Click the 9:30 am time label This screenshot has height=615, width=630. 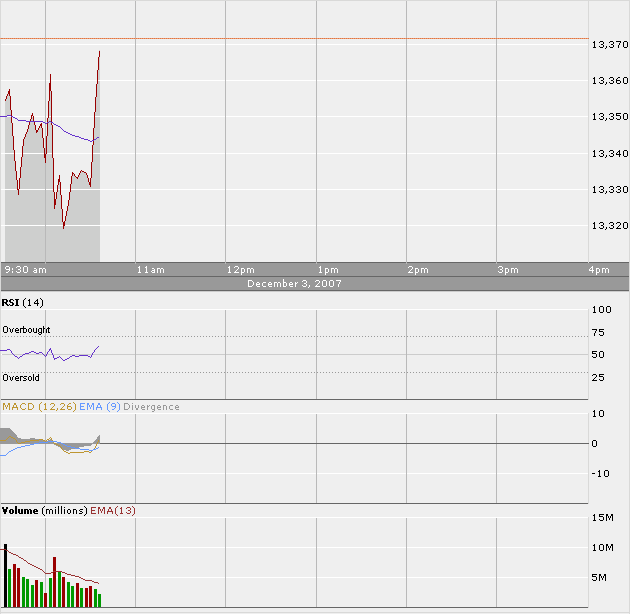click(x=25, y=270)
